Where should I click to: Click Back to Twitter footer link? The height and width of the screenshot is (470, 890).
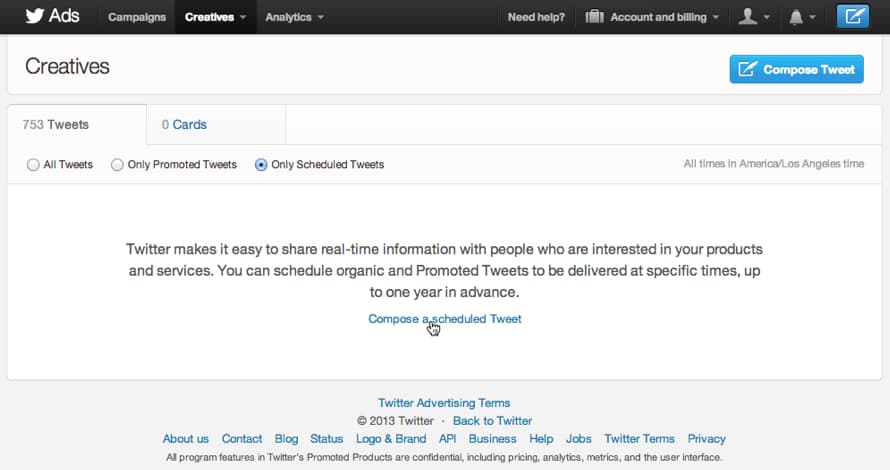pyautogui.click(x=492, y=421)
